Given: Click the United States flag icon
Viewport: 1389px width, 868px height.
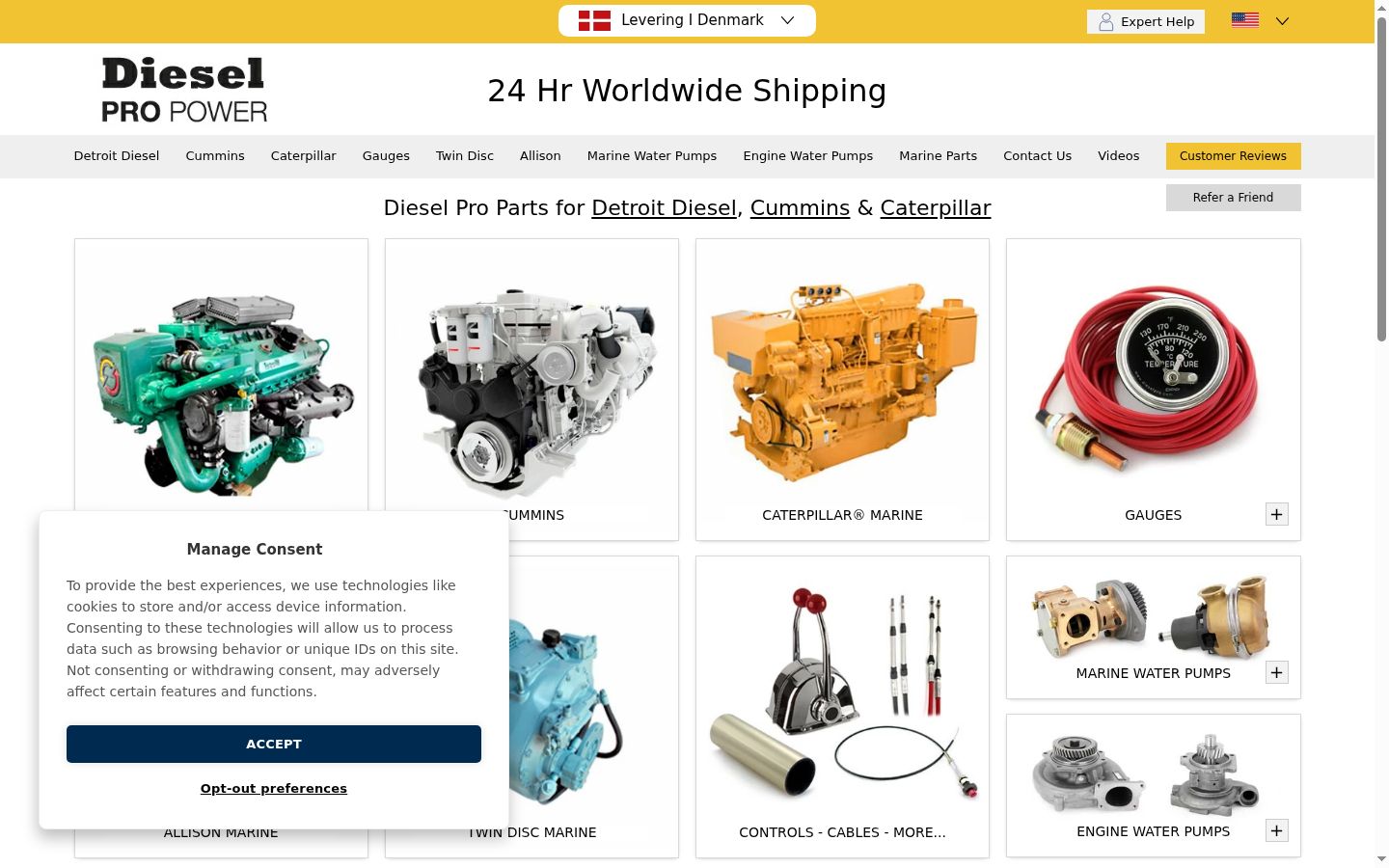Looking at the screenshot, I should [x=1245, y=20].
